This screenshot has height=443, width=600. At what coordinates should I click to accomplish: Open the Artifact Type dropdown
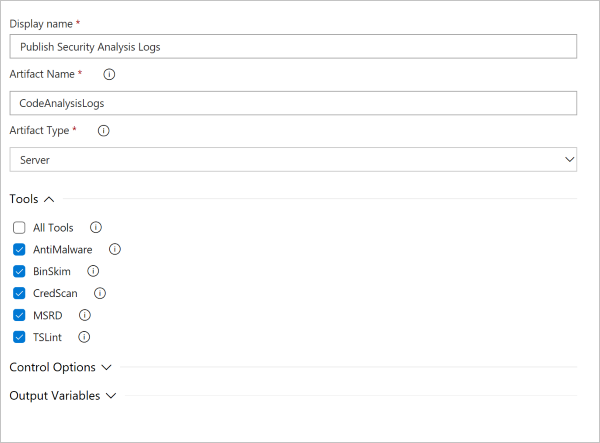coord(292,160)
